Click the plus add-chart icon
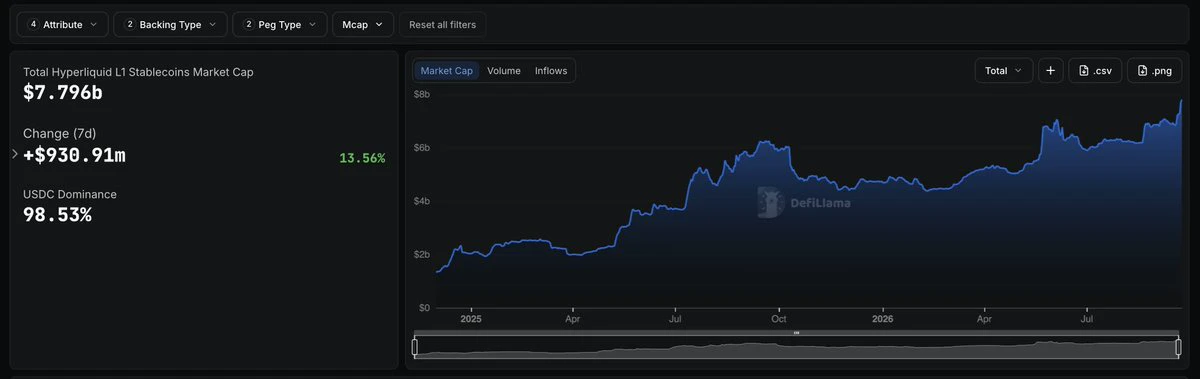 [x=1051, y=71]
